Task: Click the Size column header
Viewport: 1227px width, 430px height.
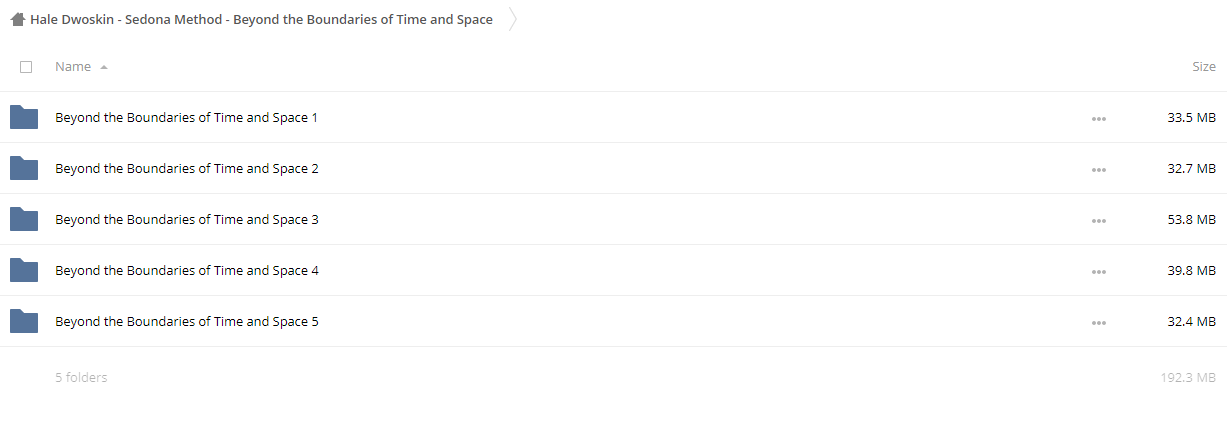Action: click(x=1204, y=67)
